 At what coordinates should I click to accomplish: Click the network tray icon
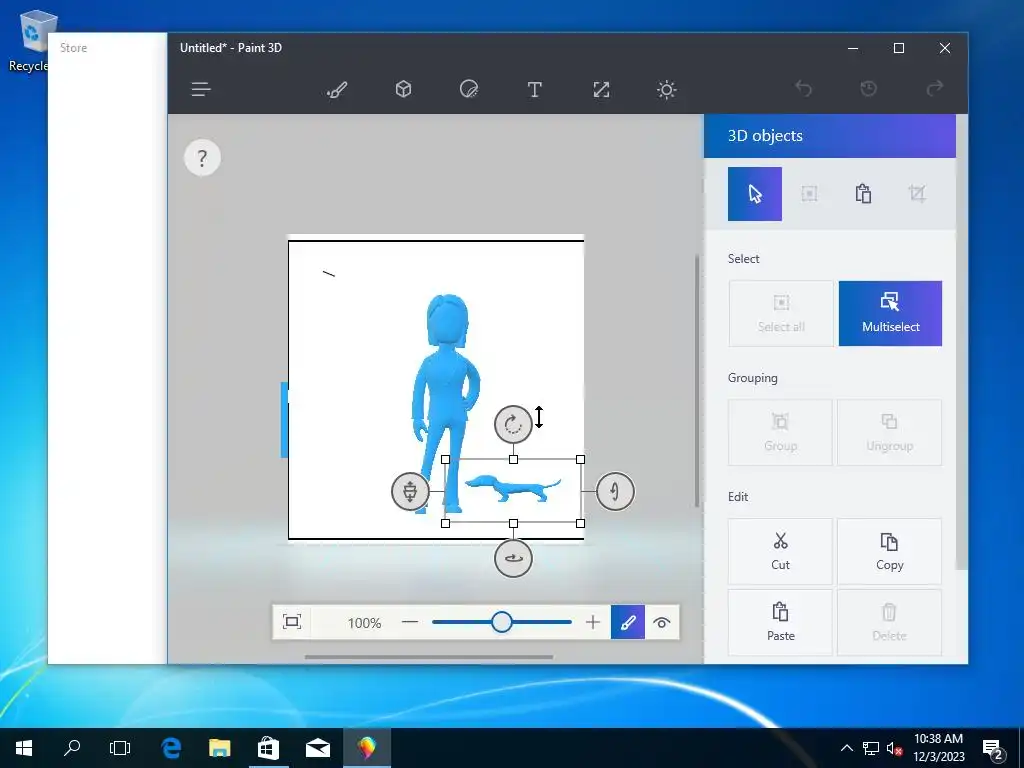pos(871,748)
